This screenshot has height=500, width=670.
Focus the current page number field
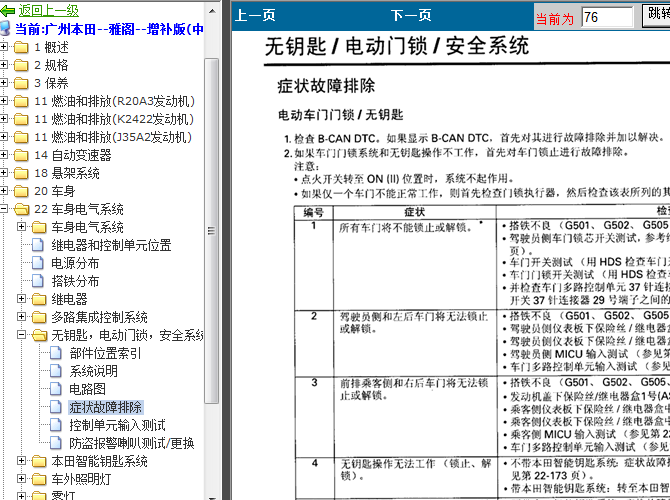(607, 17)
